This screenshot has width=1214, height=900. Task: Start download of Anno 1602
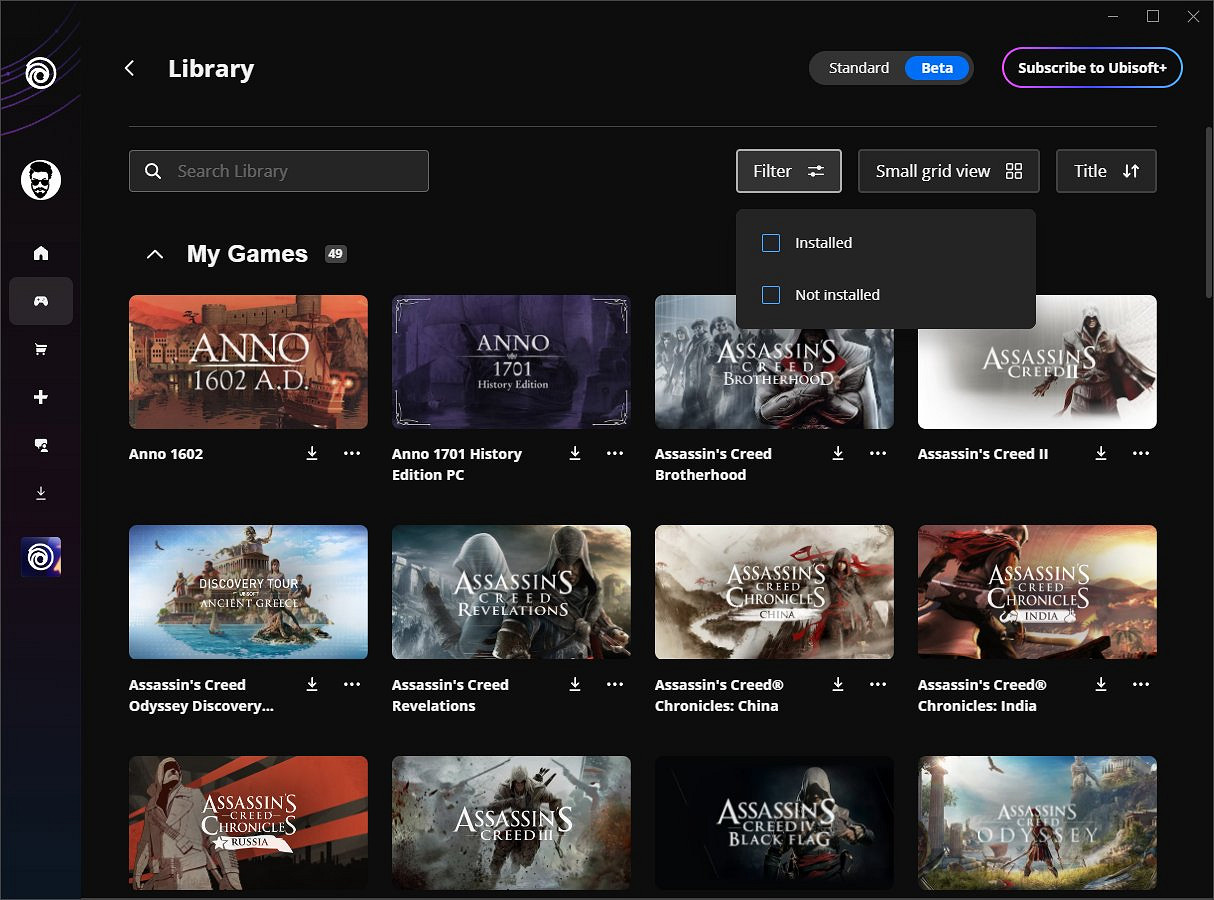311,453
